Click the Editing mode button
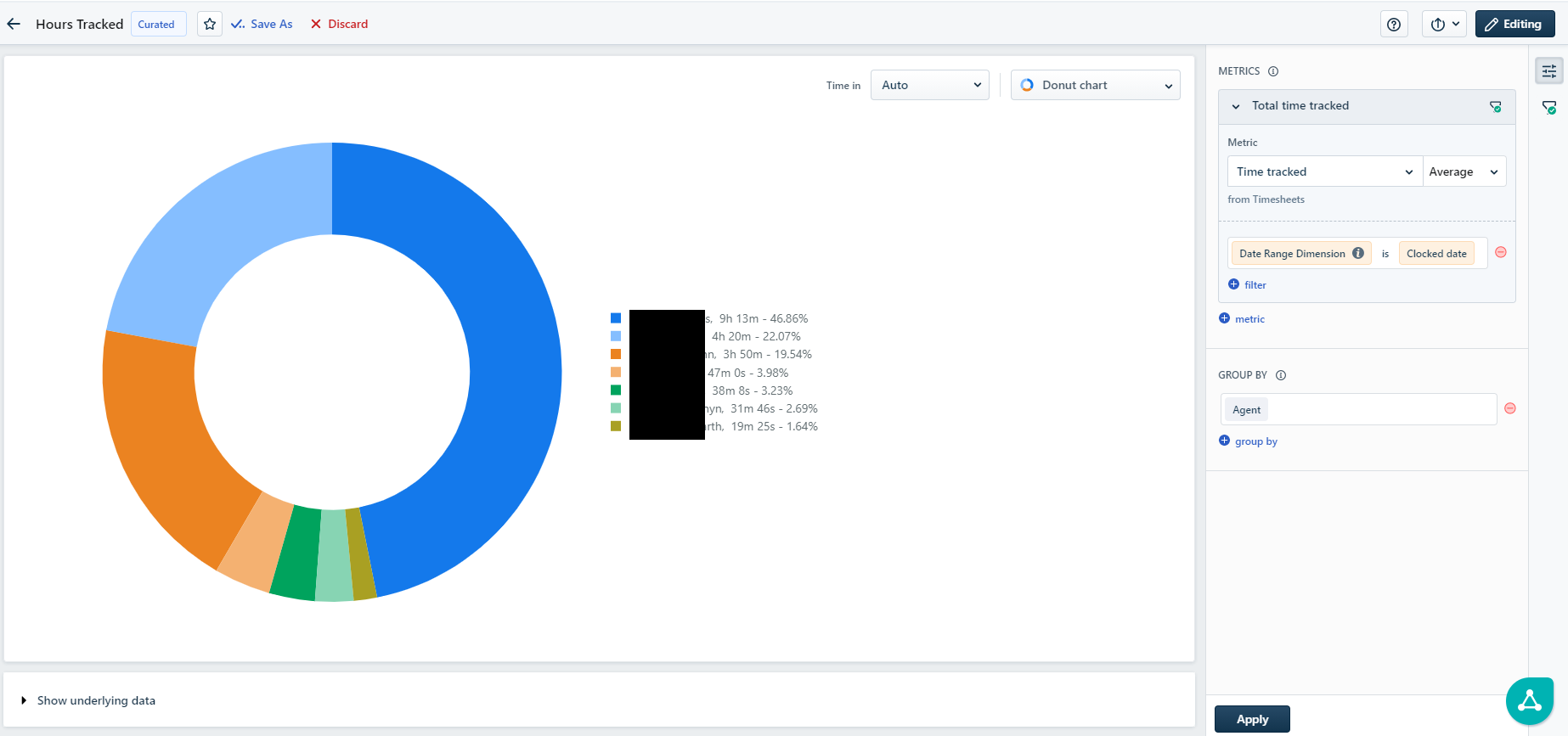 [x=1514, y=25]
